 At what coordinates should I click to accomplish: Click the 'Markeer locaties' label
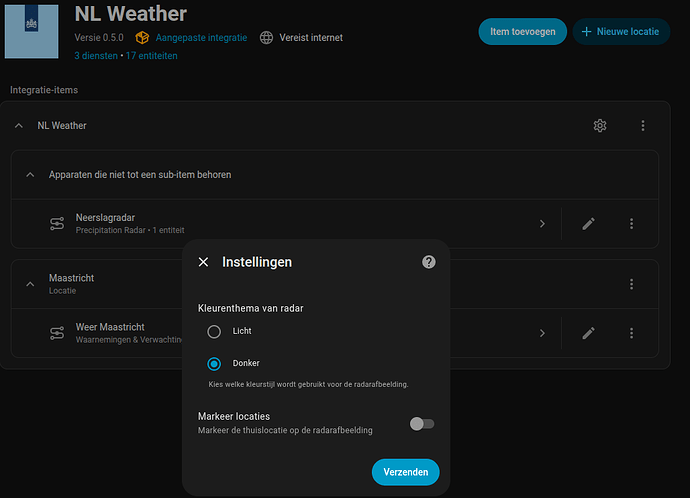click(234, 416)
